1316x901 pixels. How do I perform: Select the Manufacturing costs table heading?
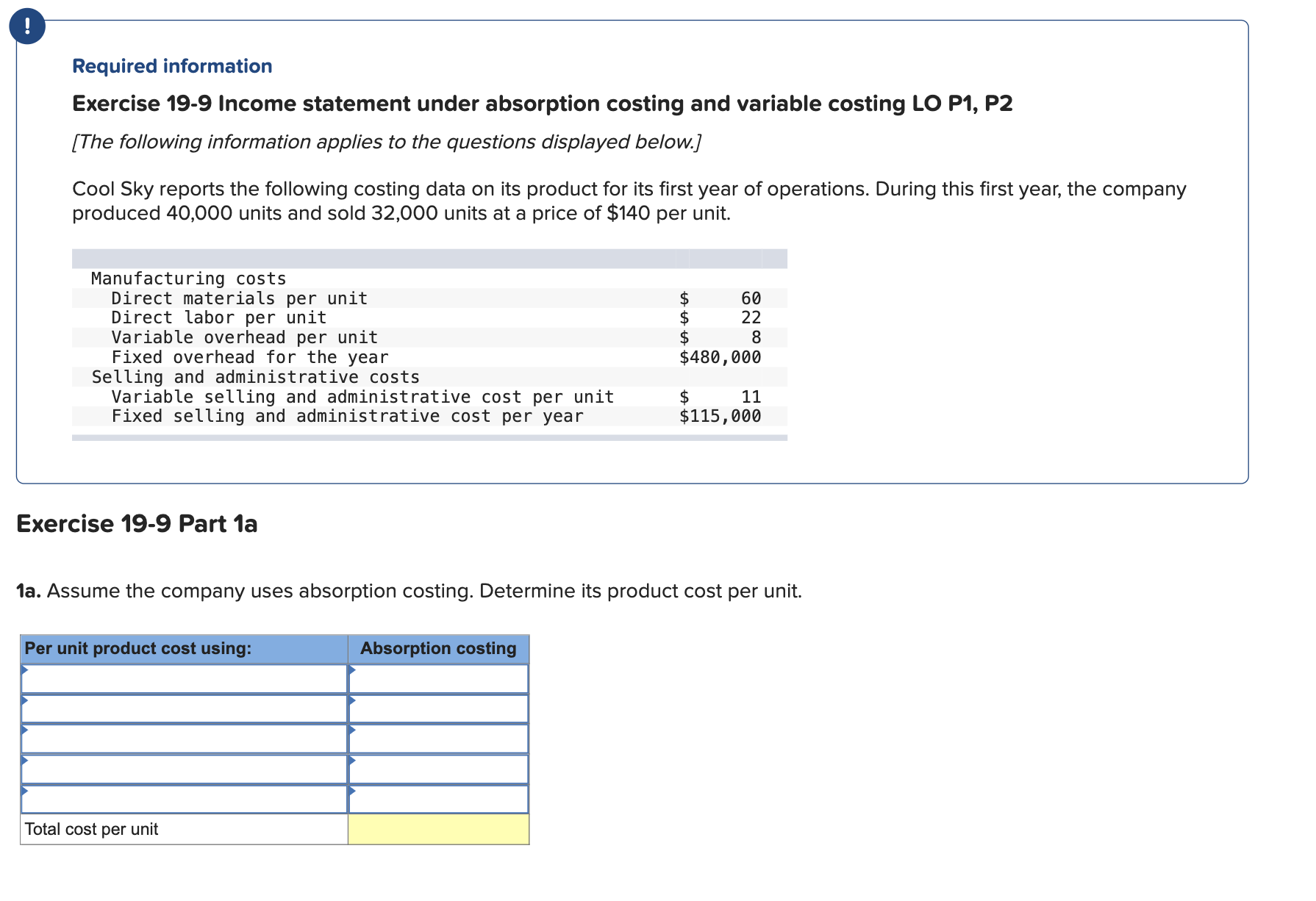187,278
